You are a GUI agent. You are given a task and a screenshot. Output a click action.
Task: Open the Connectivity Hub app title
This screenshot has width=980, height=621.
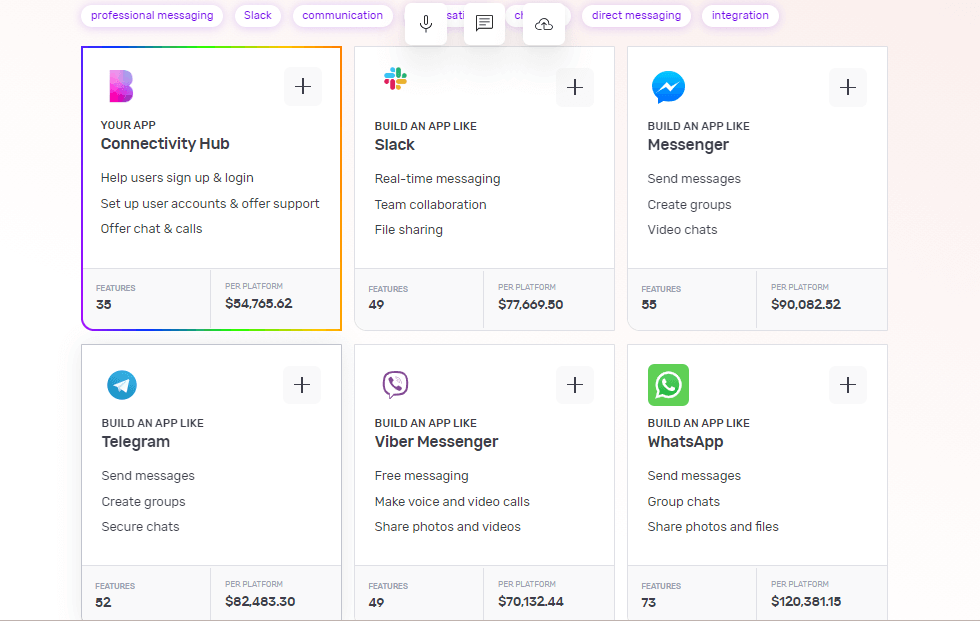tap(165, 144)
